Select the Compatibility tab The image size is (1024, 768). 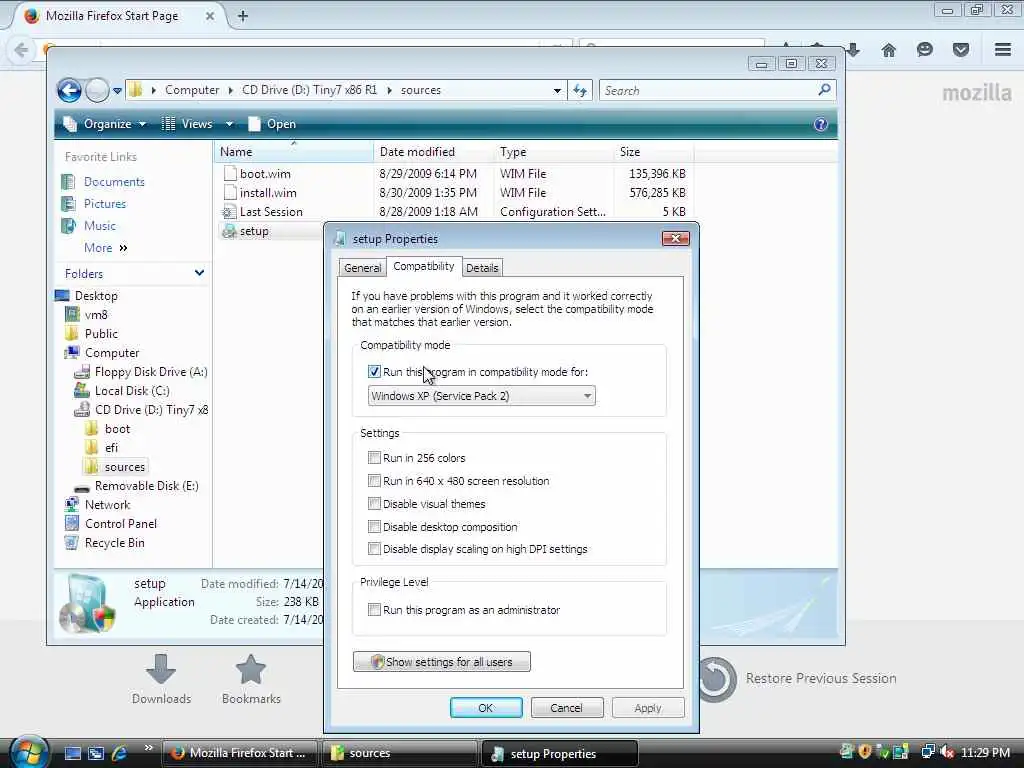[x=424, y=266]
